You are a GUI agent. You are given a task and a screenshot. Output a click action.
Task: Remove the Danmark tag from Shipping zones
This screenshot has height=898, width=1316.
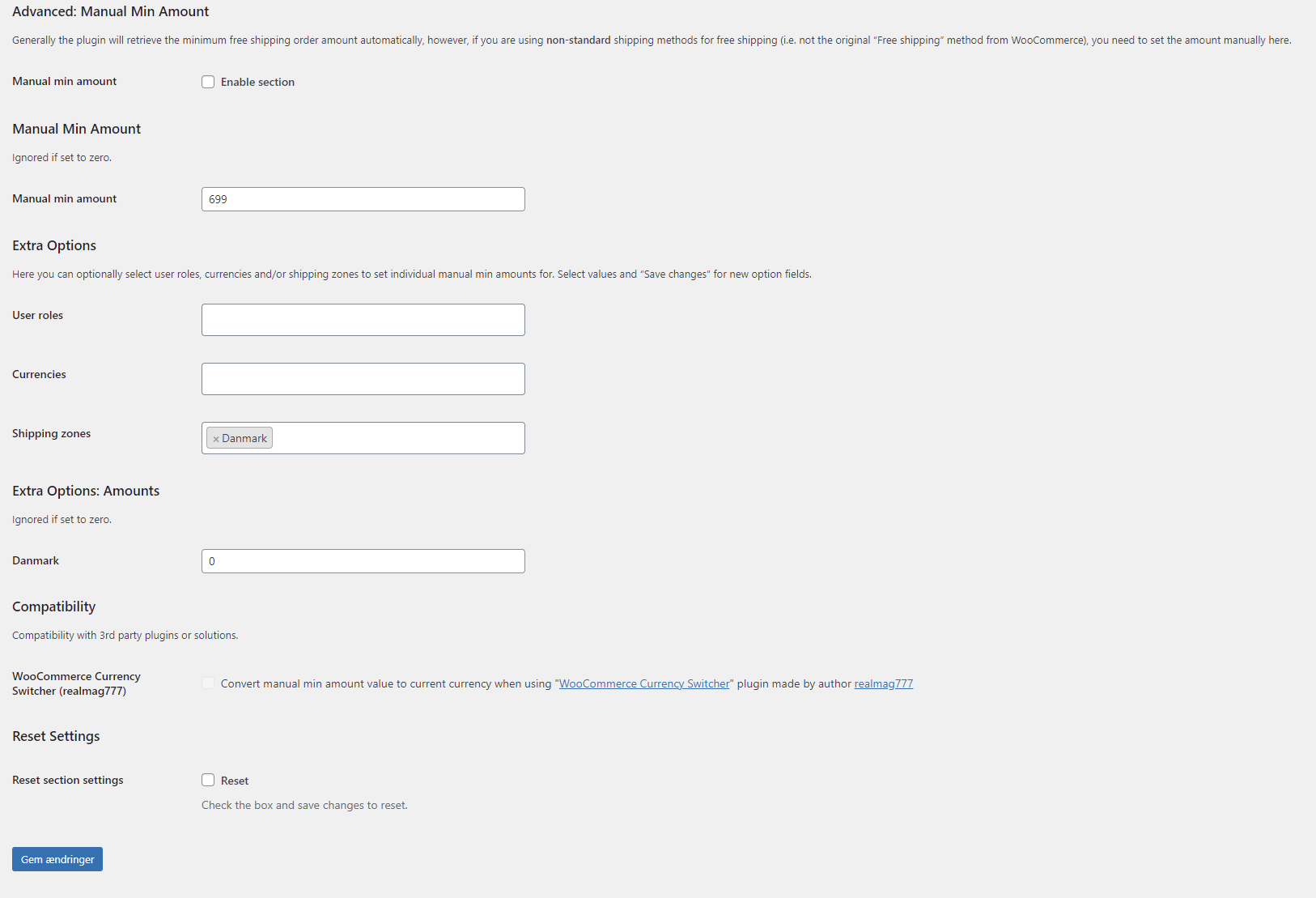click(x=216, y=439)
